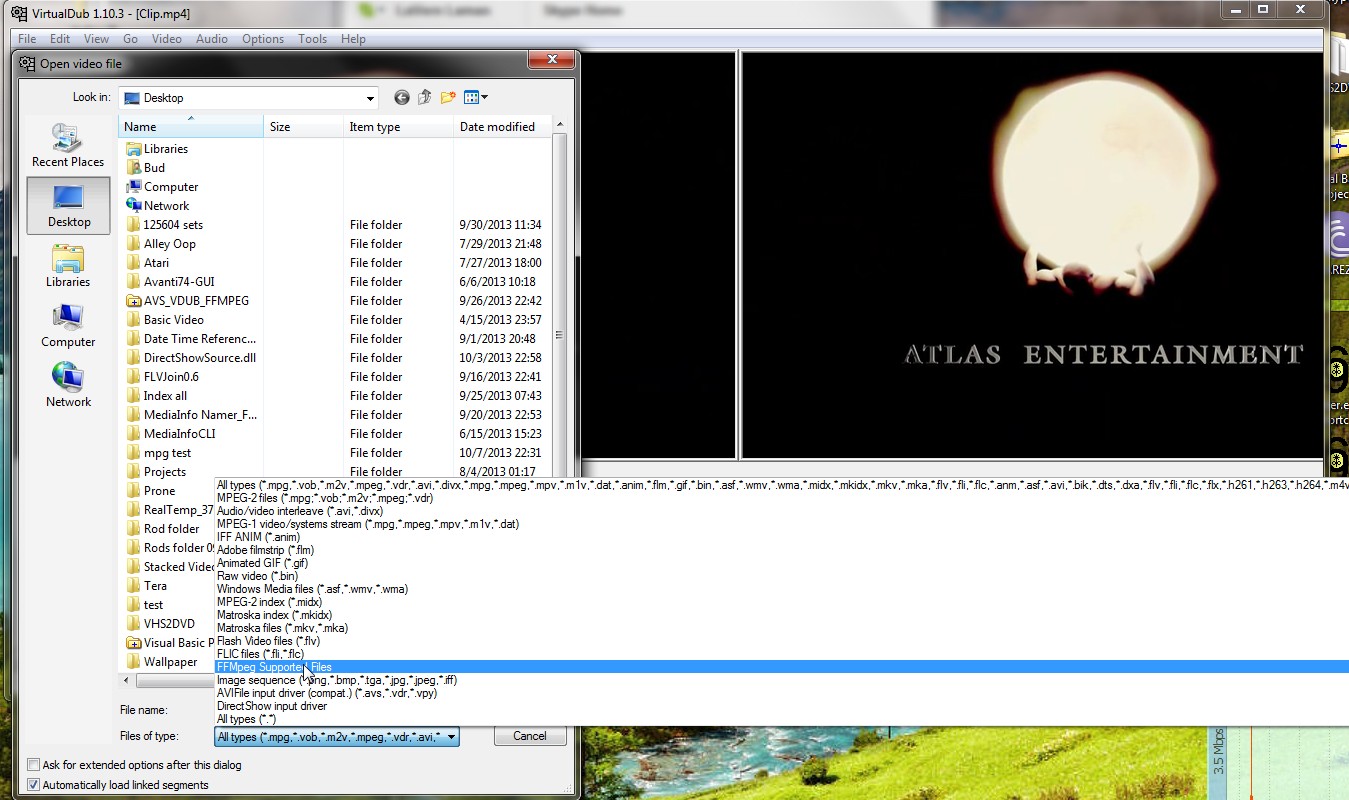Image resolution: width=1349 pixels, height=800 pixels.
Task: Choose Raw video (*.bin) from the type list
Action: click(258, 576)
